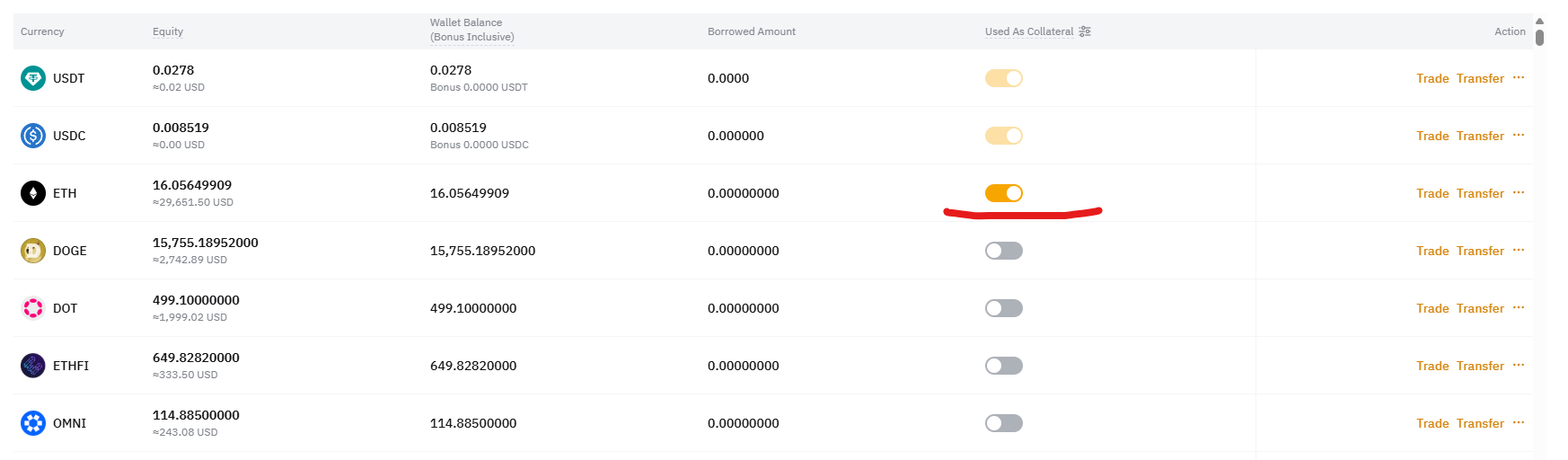Screen dimensions: 1568x460
Task: Click the DOGE coin icon
Action: pos(33,251)
